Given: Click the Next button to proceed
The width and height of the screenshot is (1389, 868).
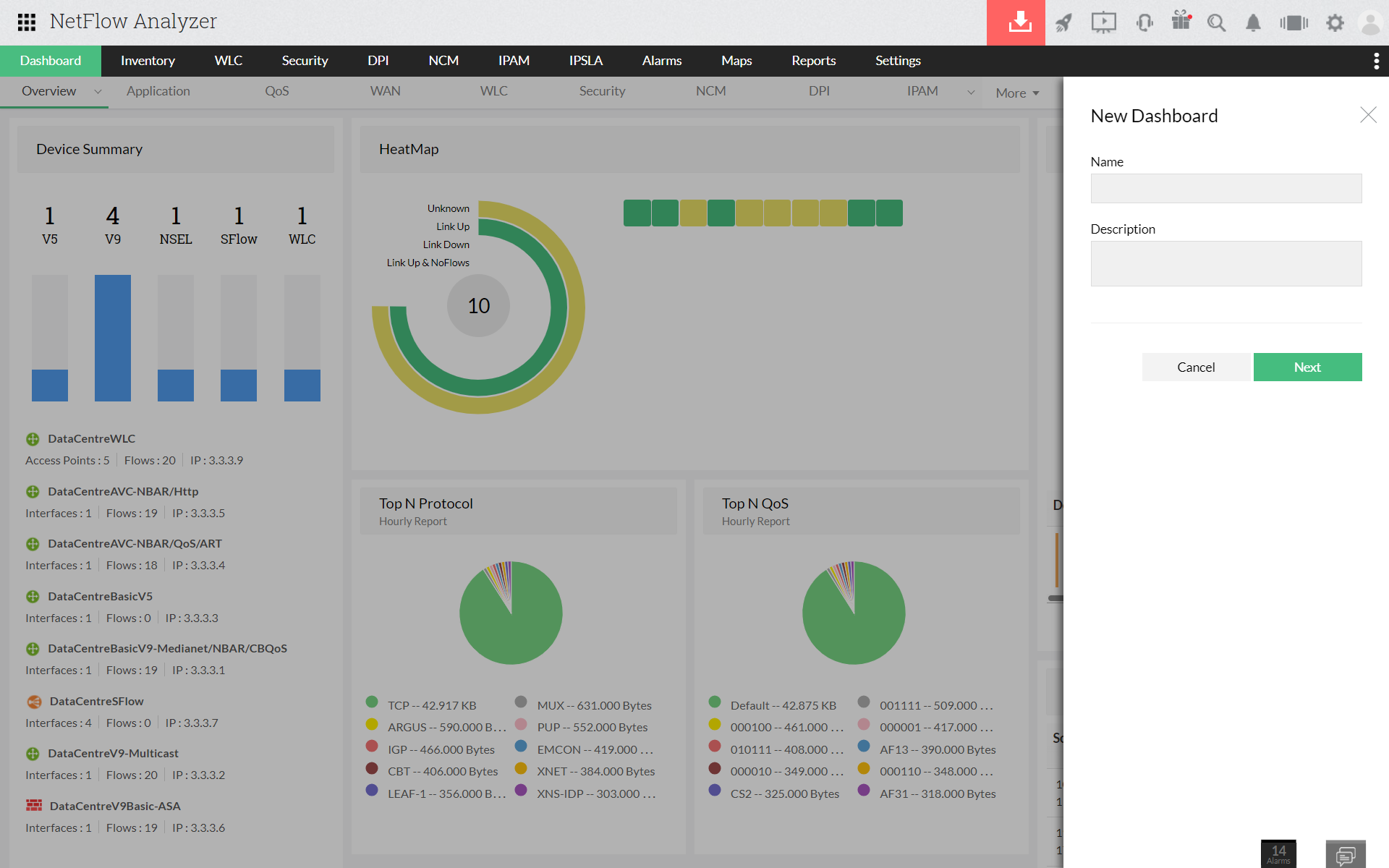Looking at the screenshot, I should point(1307,366).
